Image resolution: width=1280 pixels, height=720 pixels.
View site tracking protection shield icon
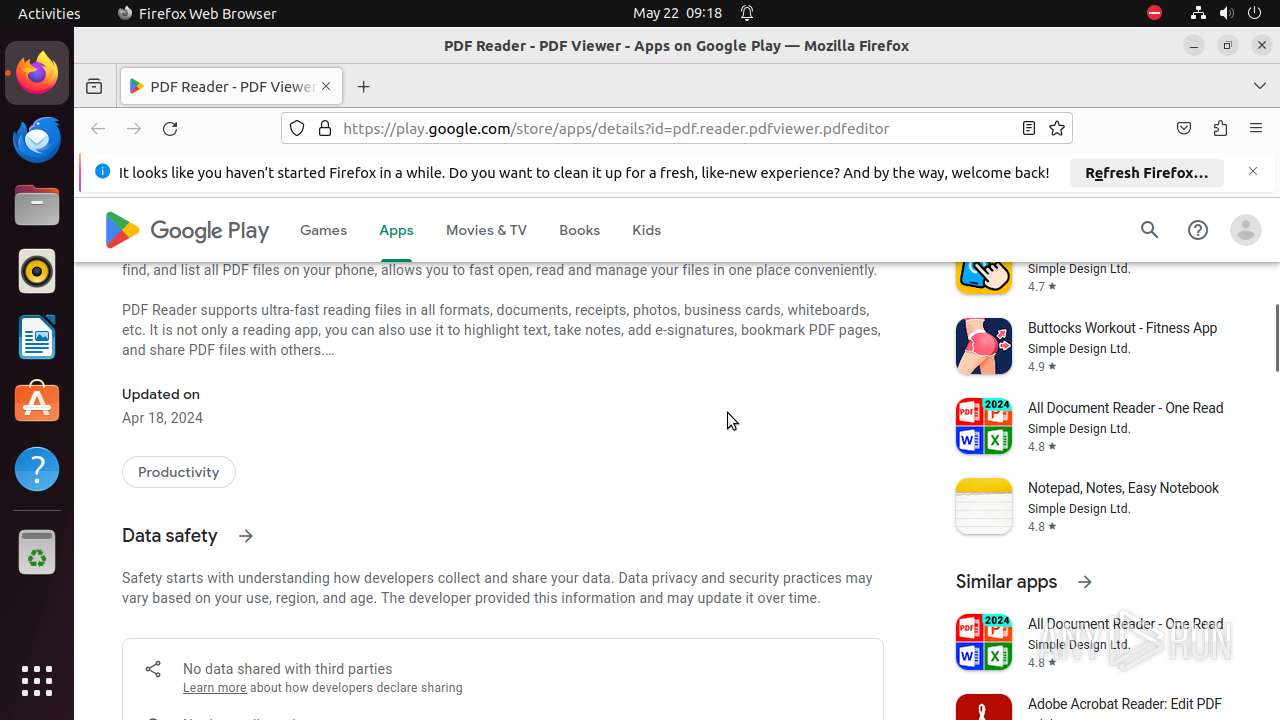[x=297, y=128]
